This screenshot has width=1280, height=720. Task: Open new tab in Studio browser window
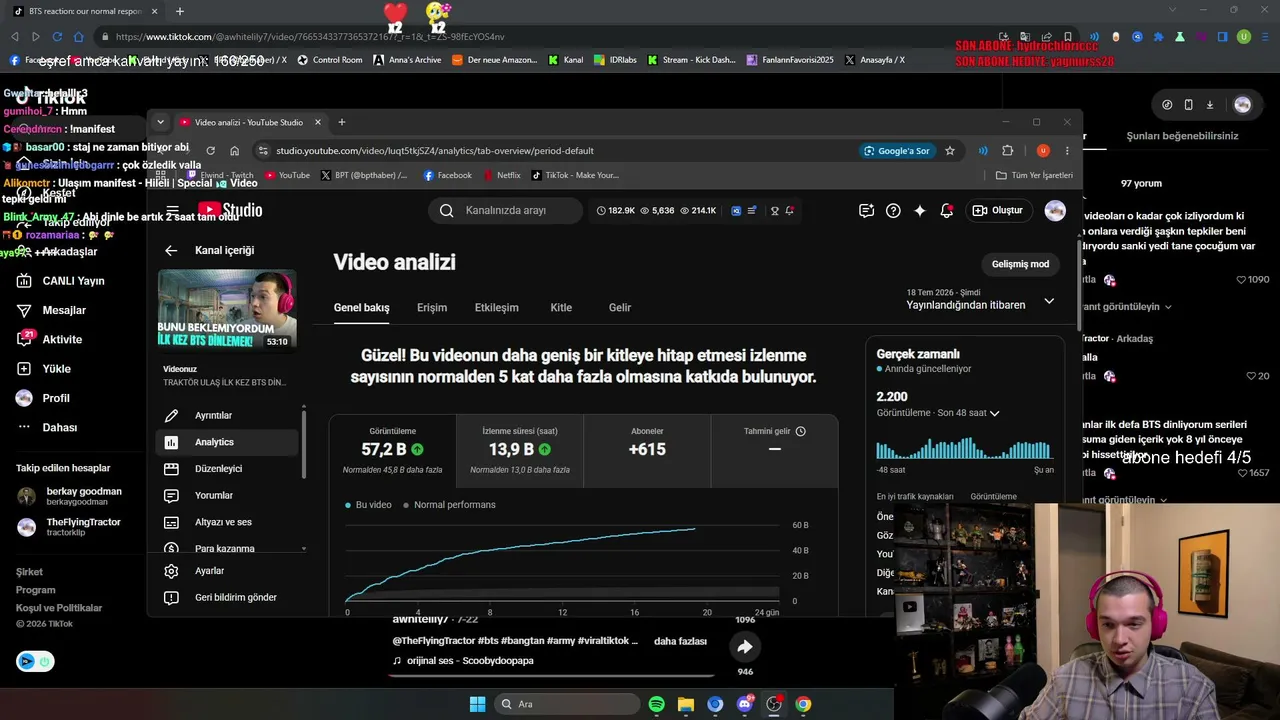pyautogui.click(x=342, y=122)
